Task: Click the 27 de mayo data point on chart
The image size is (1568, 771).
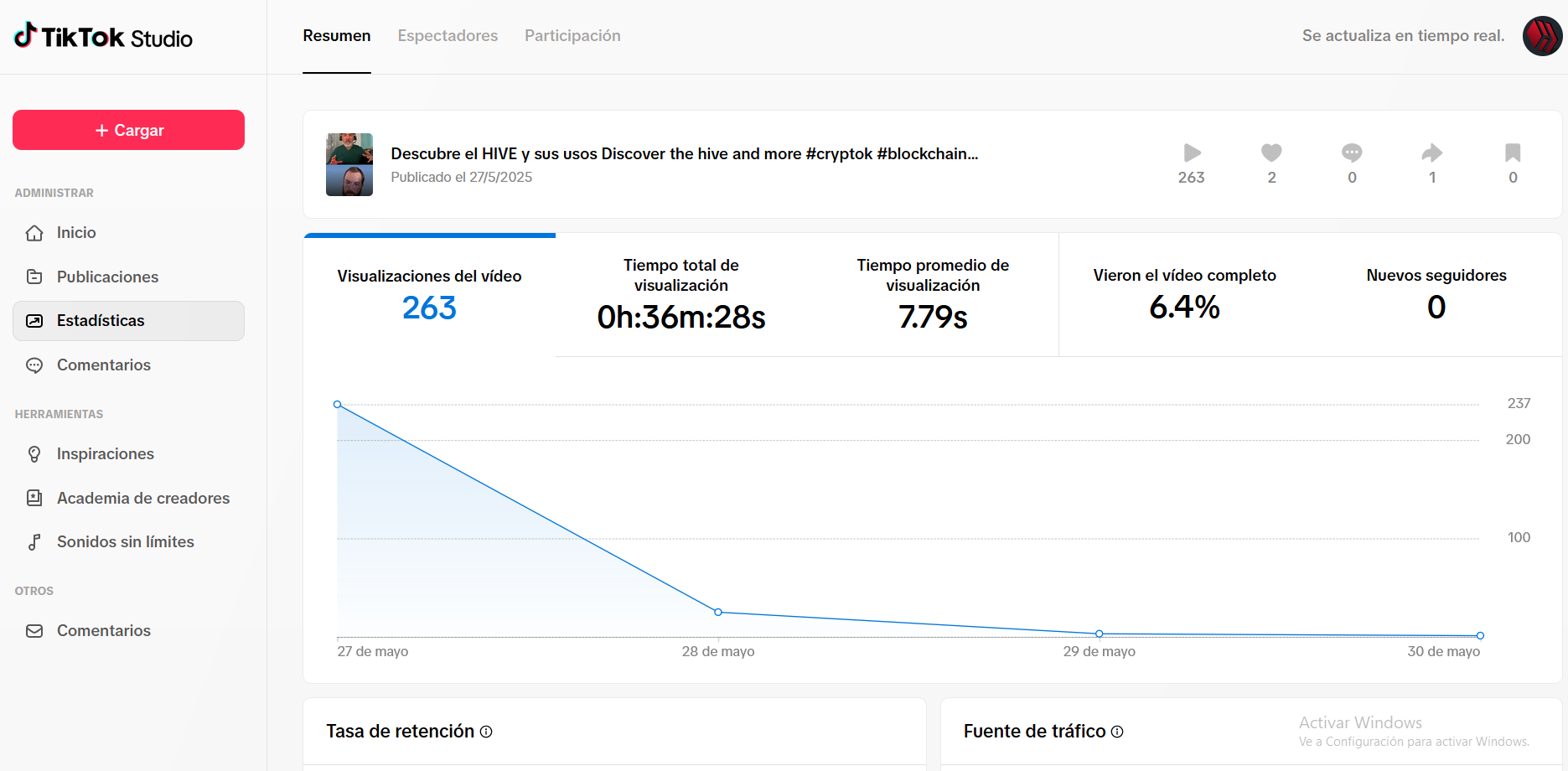Action: click(338, 405)
